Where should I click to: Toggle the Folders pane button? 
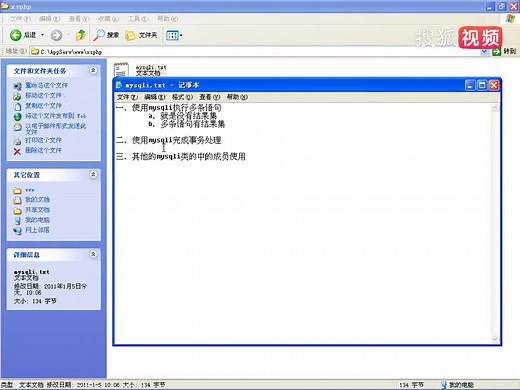tap(141, 35)
